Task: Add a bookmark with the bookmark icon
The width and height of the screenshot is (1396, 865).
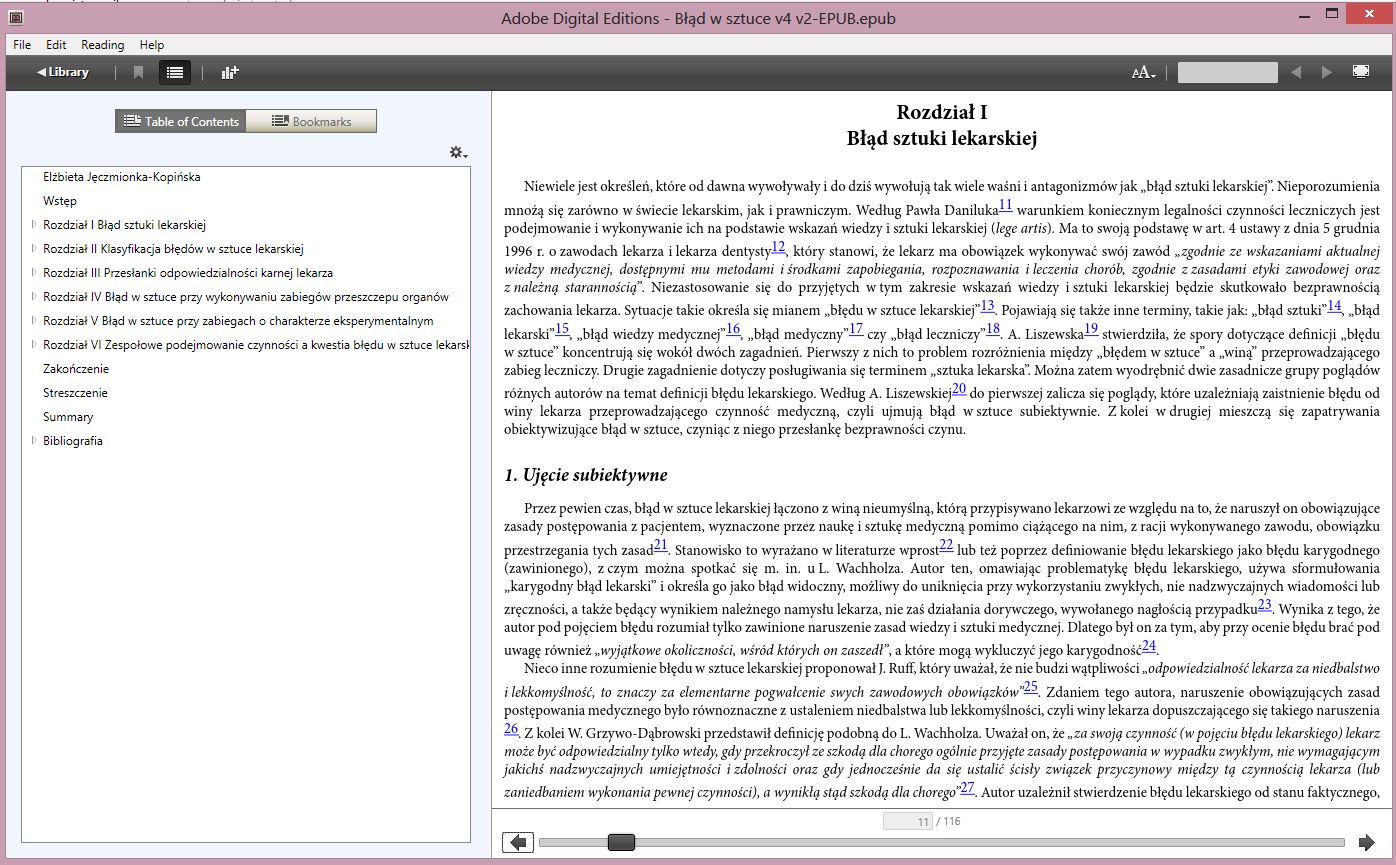Action: [138, 72]
